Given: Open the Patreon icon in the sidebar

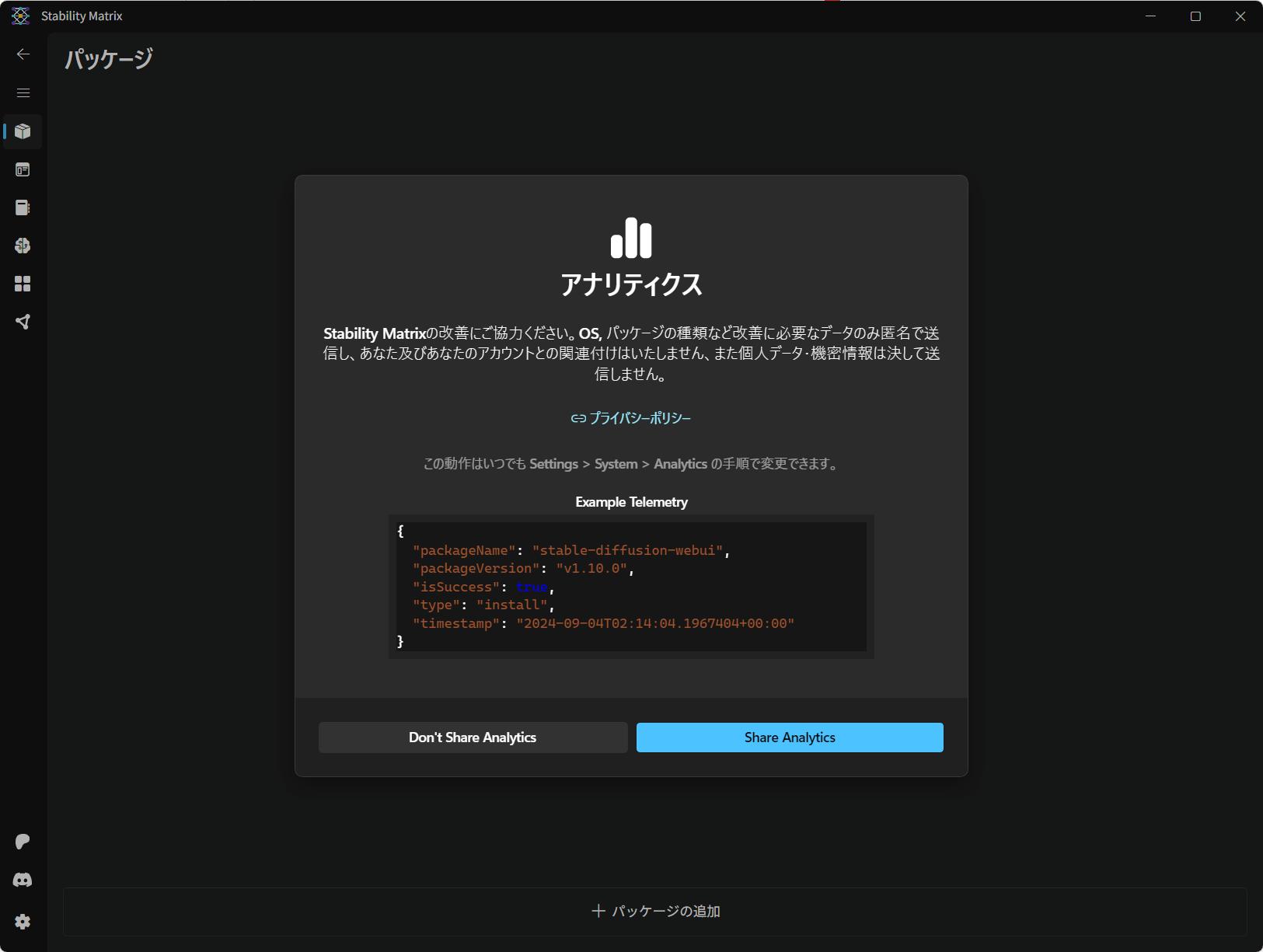Looking at the screenshot, I should (x=23, y=842).
